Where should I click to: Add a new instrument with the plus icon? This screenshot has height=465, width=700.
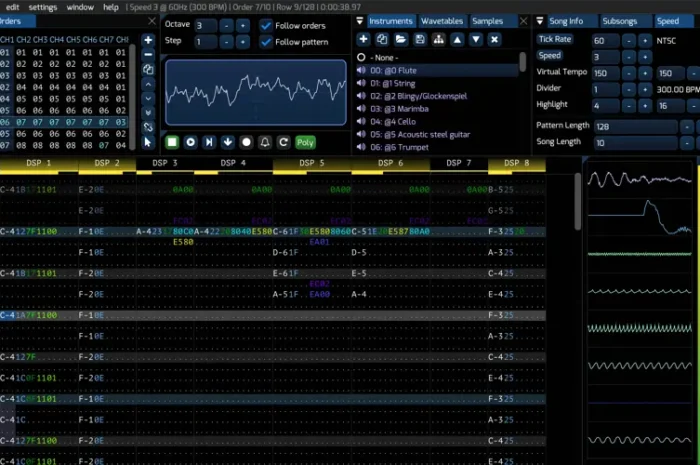(x=363, y=39)
